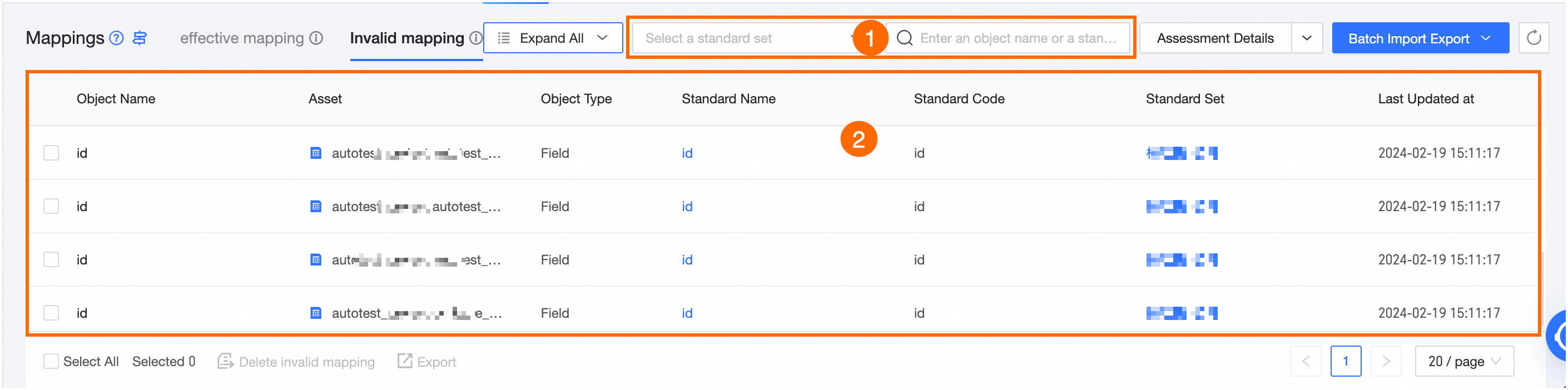
Task: Go to the next page arrow
Action: (1386, 362)
